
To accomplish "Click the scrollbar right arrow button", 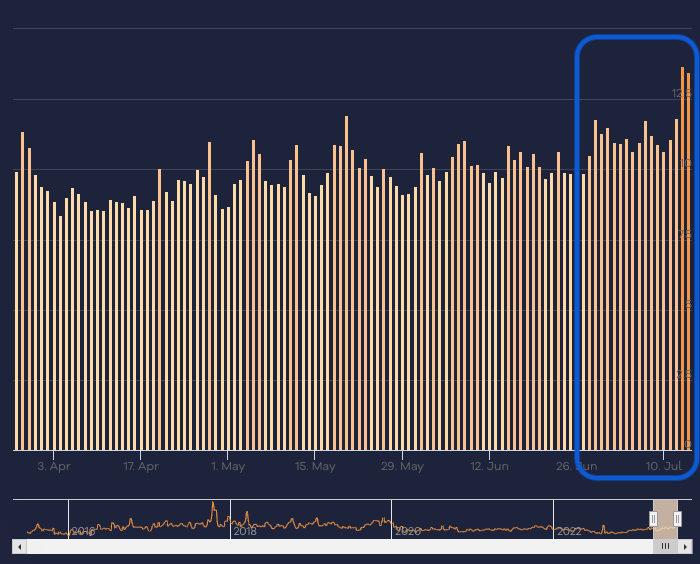I will (x=685, y=546).
